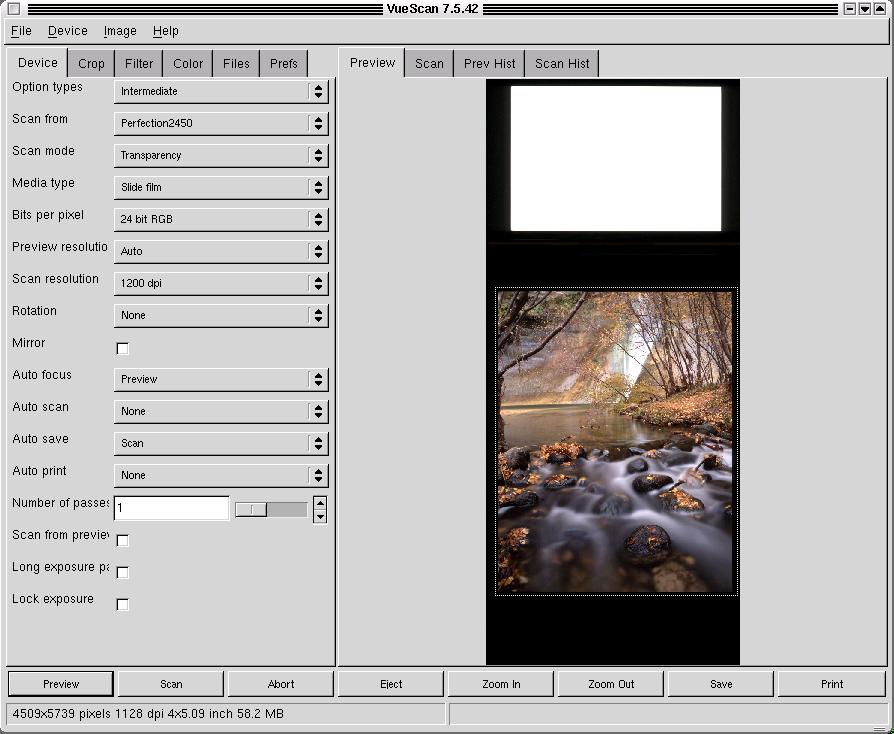The image size is (894, 734).
Task: Expand the Option types Intermediate dropdown
Action: [220, 91]
